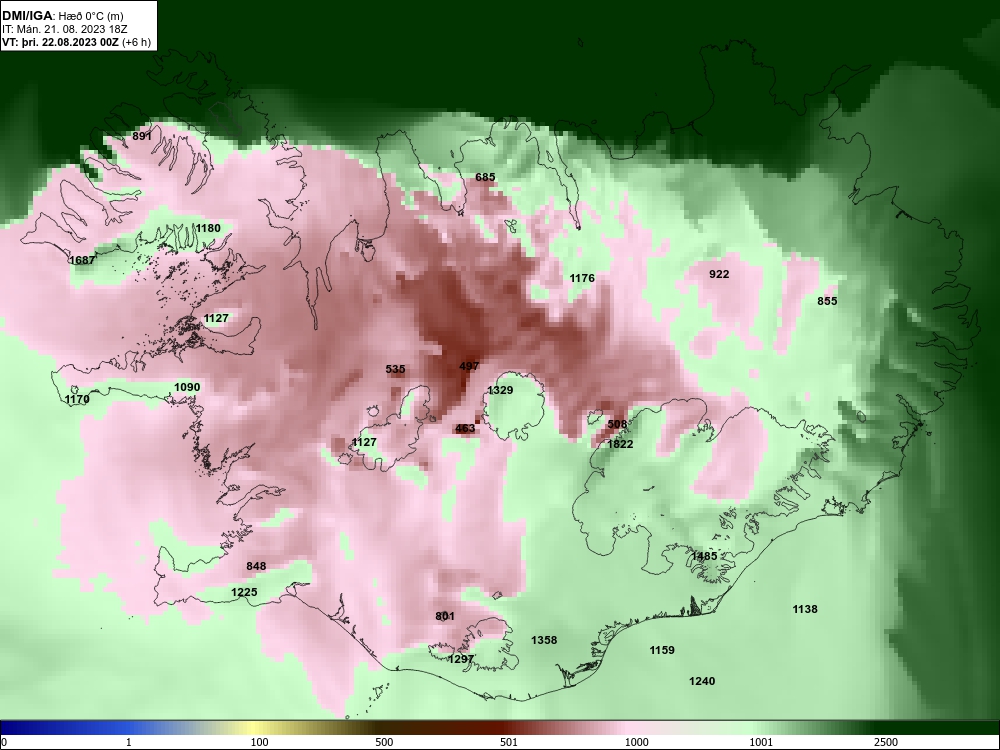Select the 855 value label

[x=827, y=301]
